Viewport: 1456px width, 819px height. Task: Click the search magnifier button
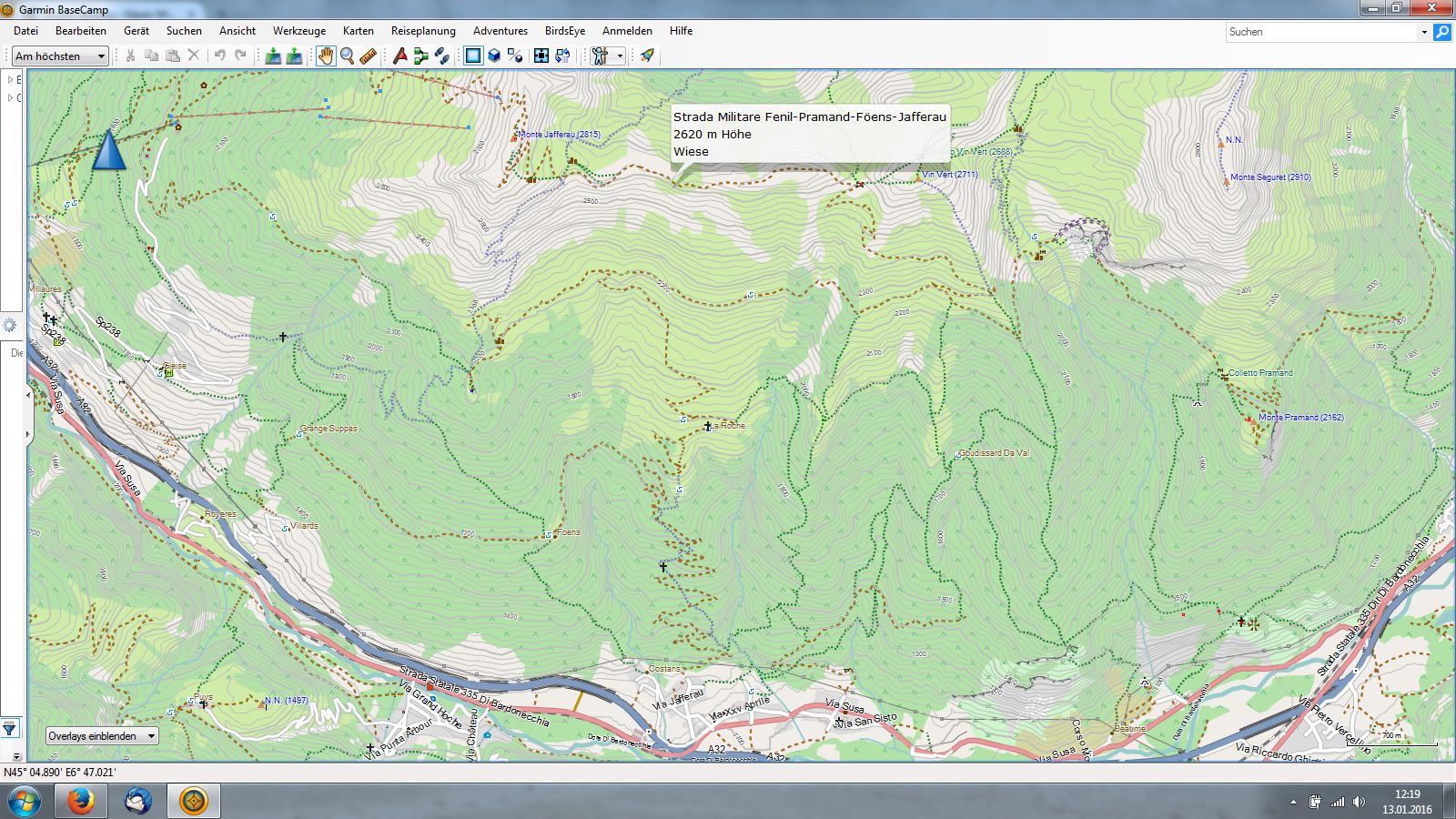tap(1442, 32)
